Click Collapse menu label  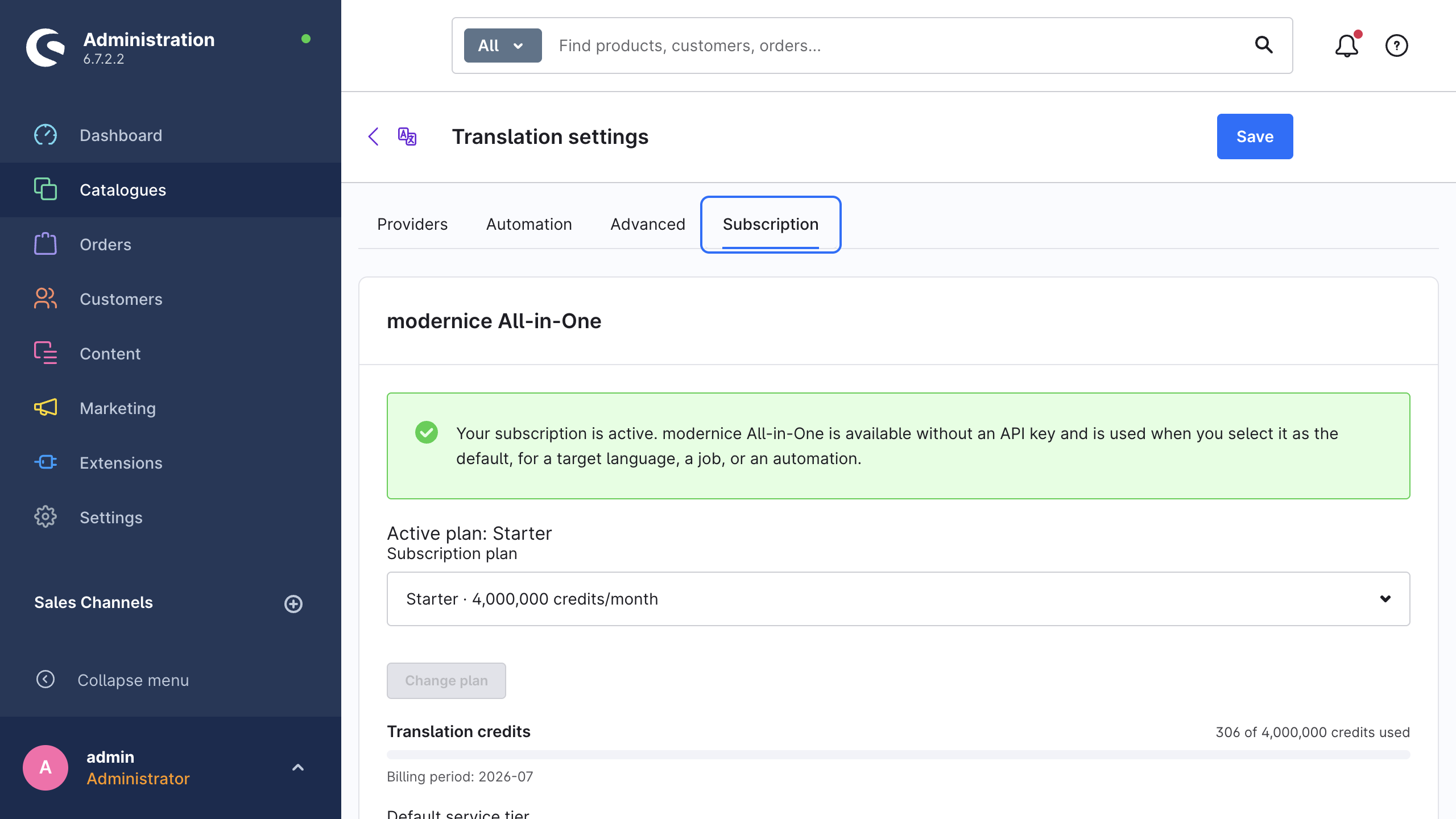point(133,680)
